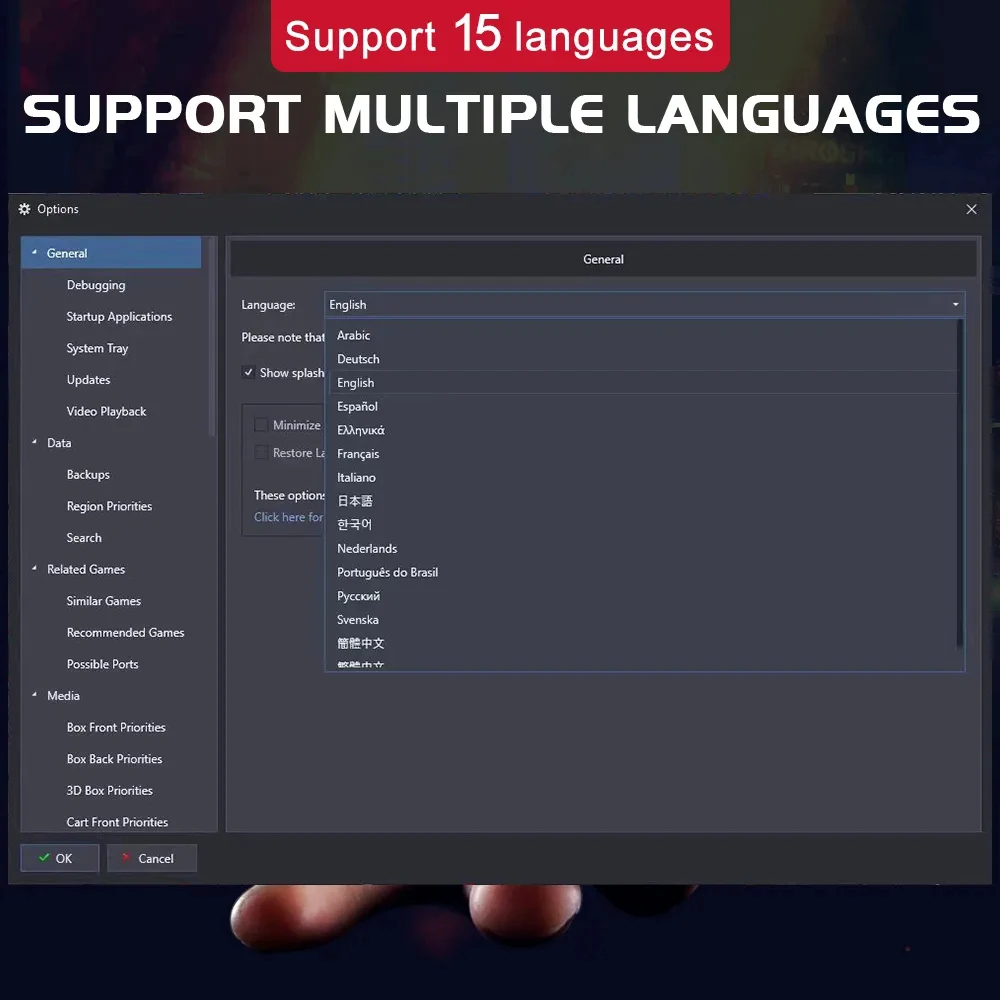Click the green checkmark OK button
This screenshot has width=1000, height=1000.
click(x=59, y=858)
